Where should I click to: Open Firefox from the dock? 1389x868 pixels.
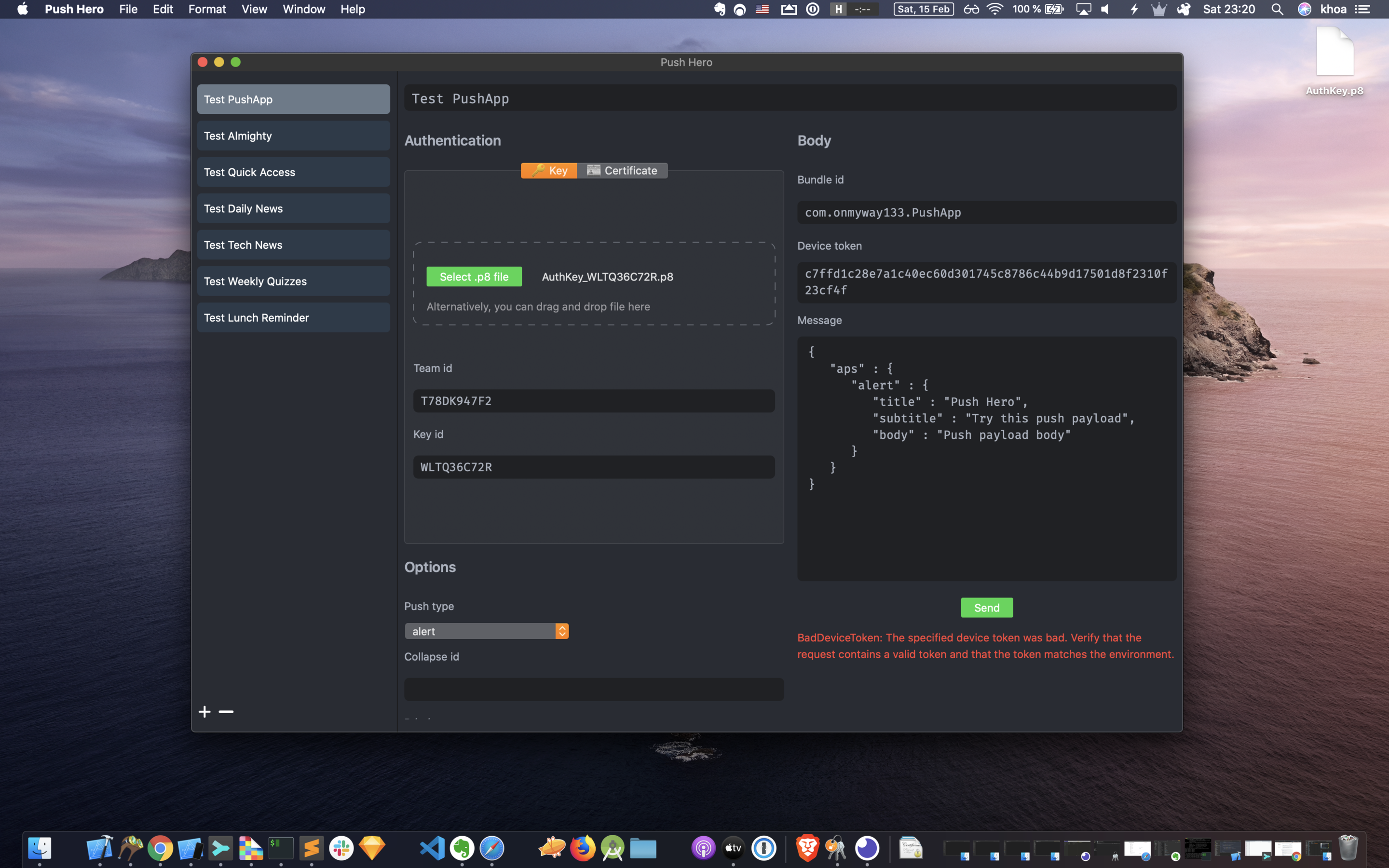tap(583, 848)
